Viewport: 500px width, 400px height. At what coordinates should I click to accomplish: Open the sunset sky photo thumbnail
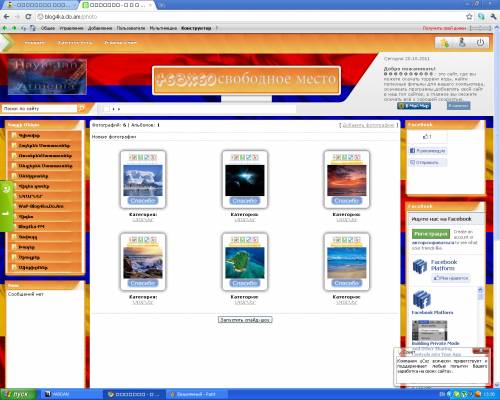coord(347,180)
